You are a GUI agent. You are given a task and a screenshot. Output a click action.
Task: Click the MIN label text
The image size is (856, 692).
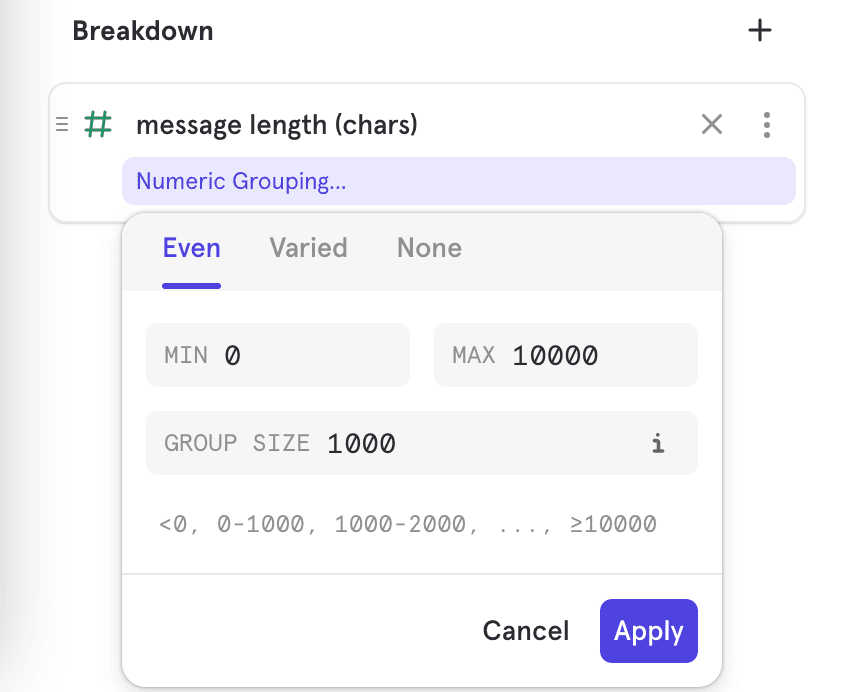(x=186, y=355)
